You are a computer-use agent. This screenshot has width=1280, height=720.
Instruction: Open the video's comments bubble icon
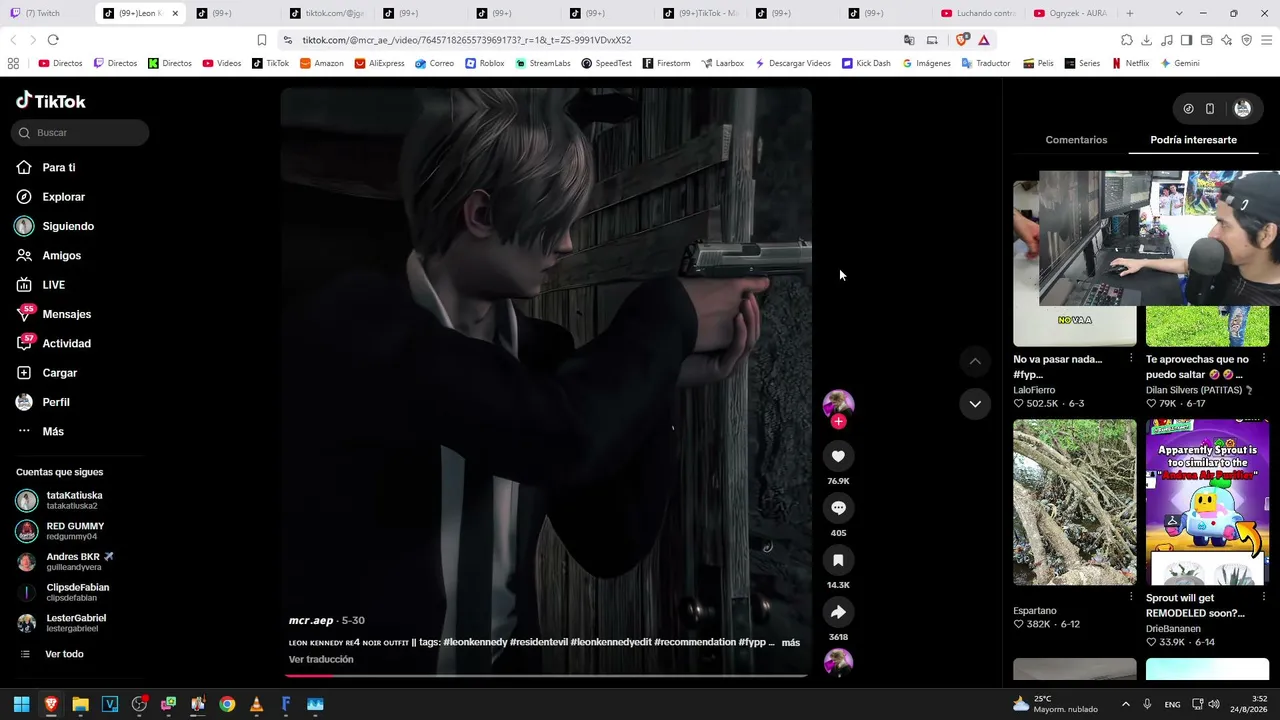coord(838,508)
